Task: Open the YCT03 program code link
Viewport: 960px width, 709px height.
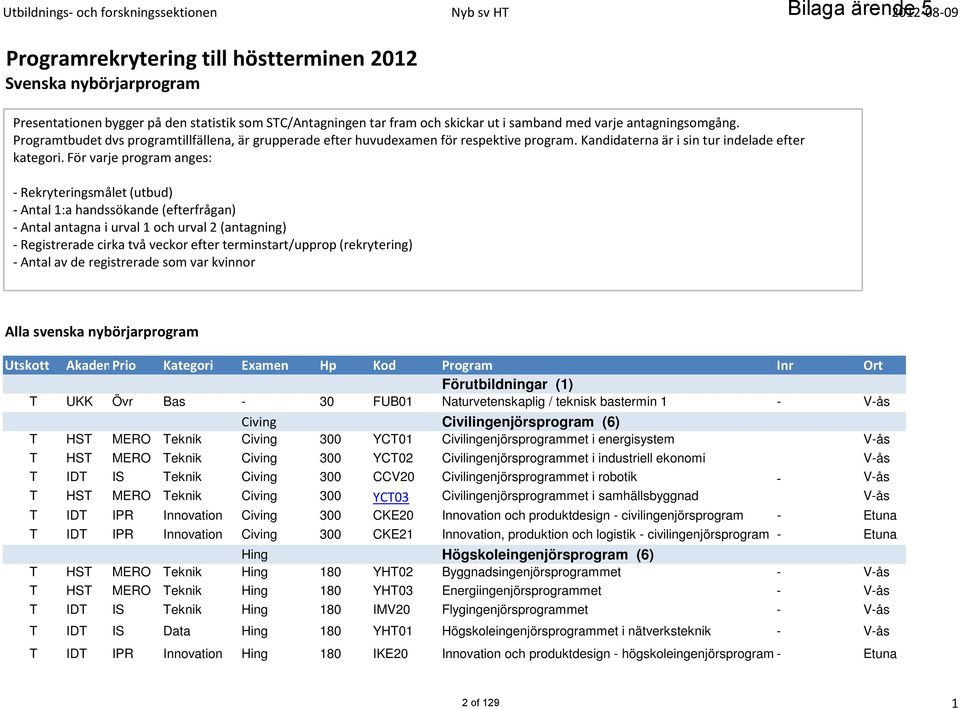Action: tap(391, 497)
